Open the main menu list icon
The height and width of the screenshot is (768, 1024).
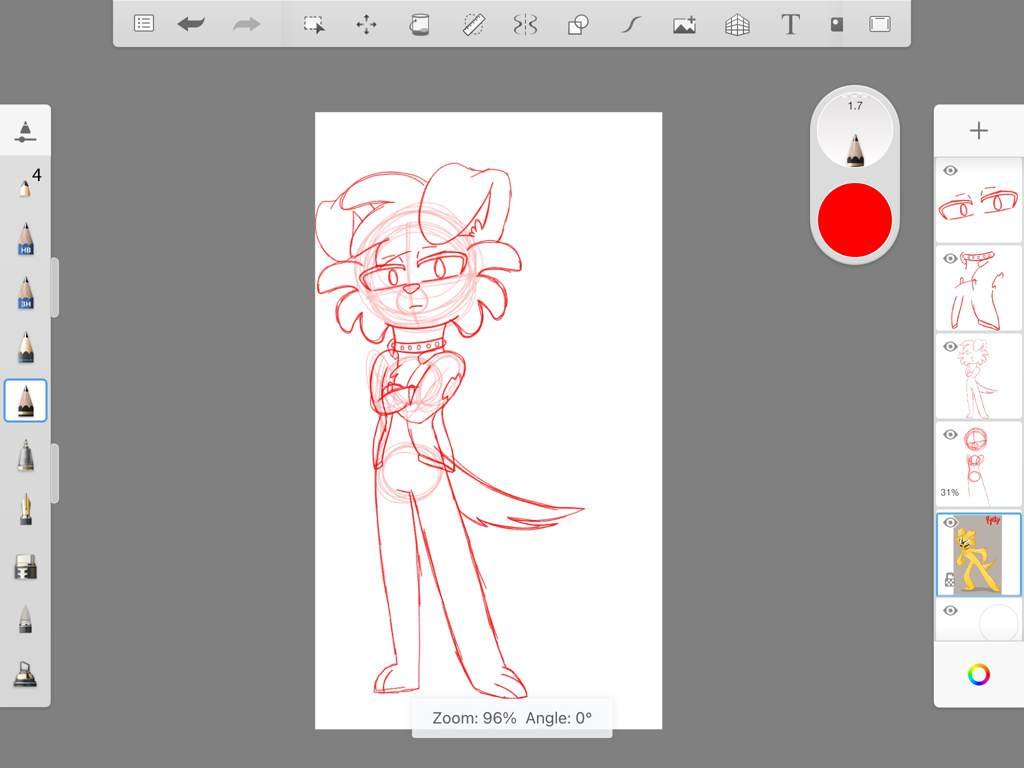point(144,24)
